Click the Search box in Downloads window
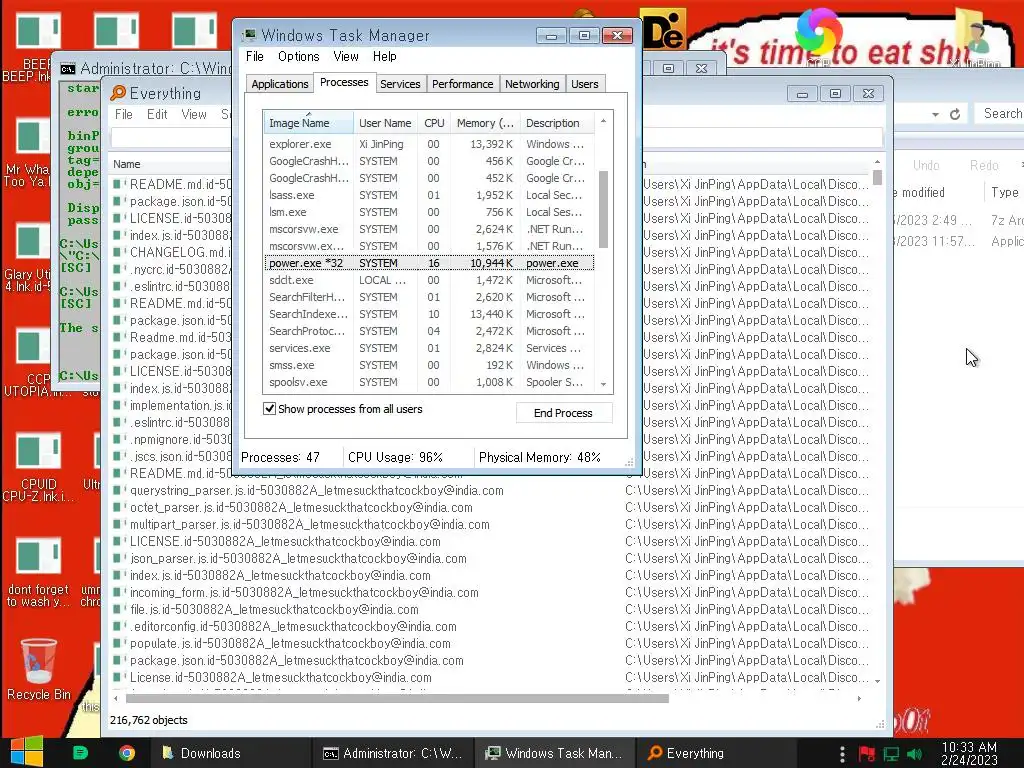This screenshot has width=1024, height=768. [1000, 113]
